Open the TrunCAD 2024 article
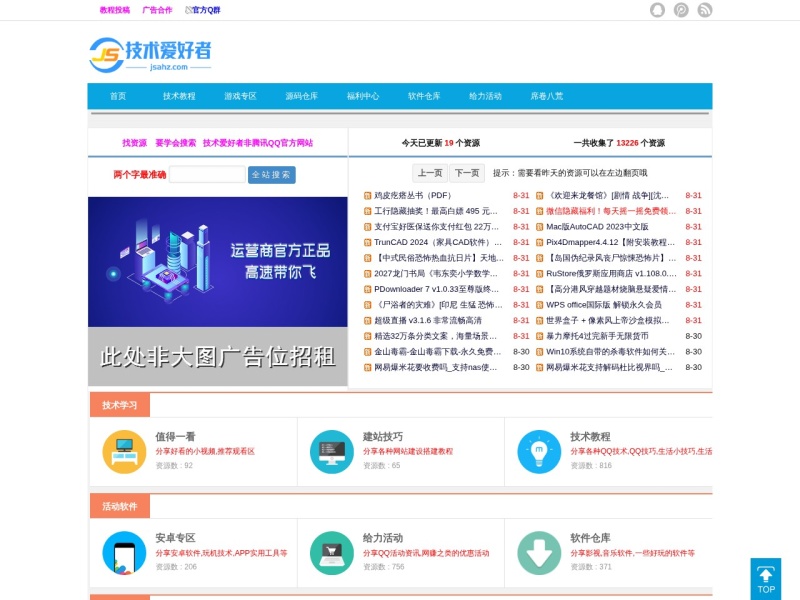Image resolution: width=800 pixels, height=600 pixels. click(438, 242)
